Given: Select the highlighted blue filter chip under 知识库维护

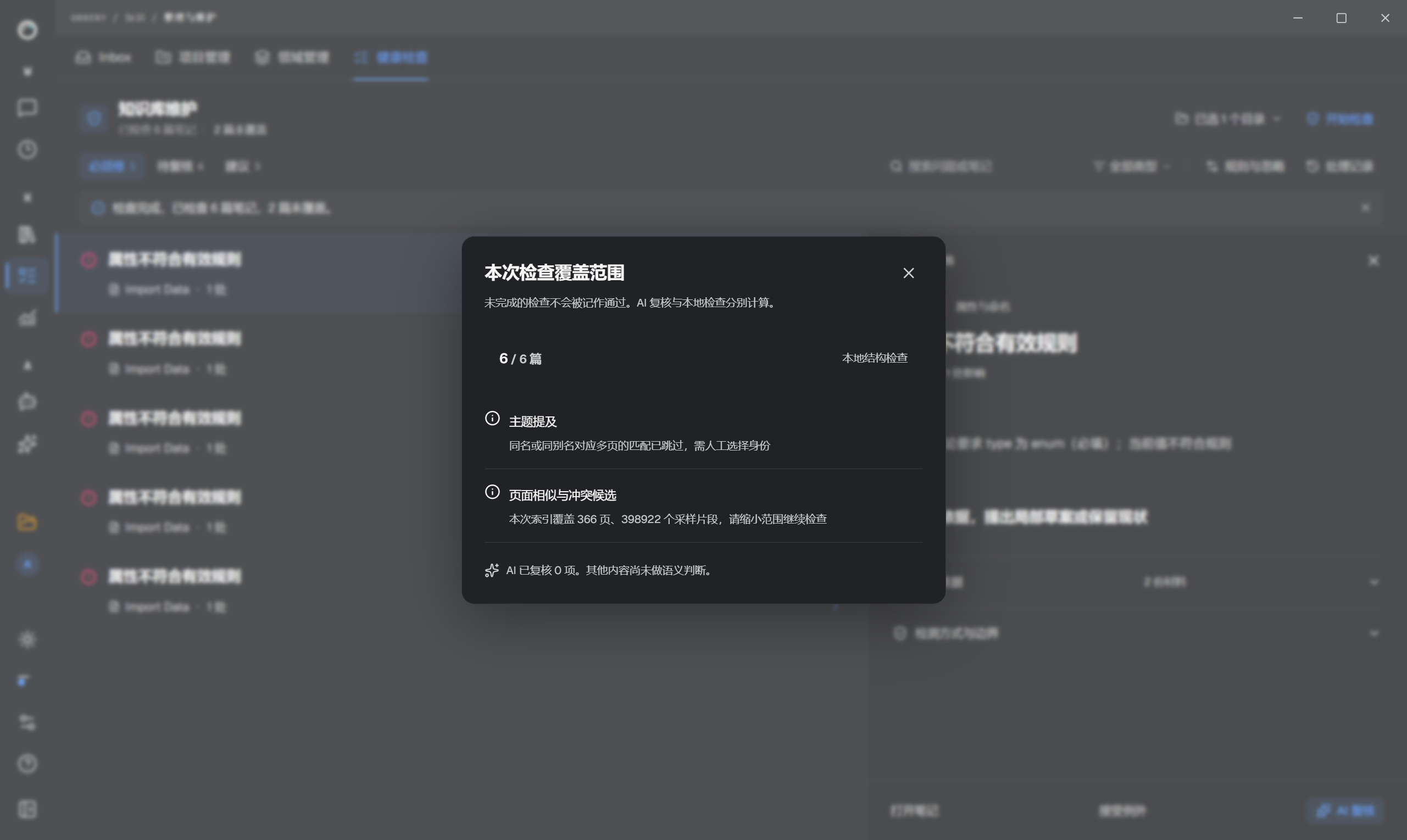Looking at the screenshot, I should click(112, 166).
